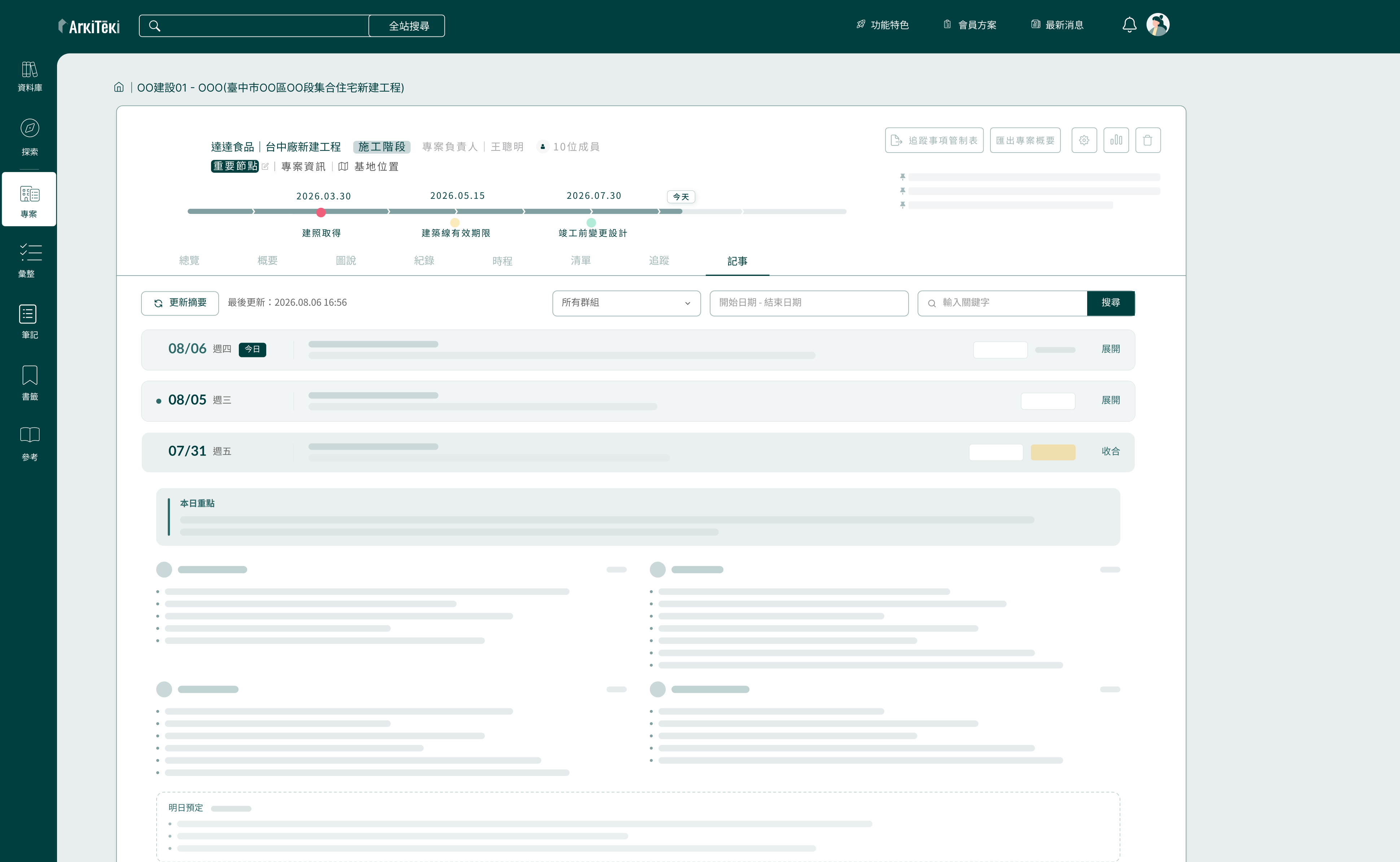Open the user avatar menu

(1158, 25)
